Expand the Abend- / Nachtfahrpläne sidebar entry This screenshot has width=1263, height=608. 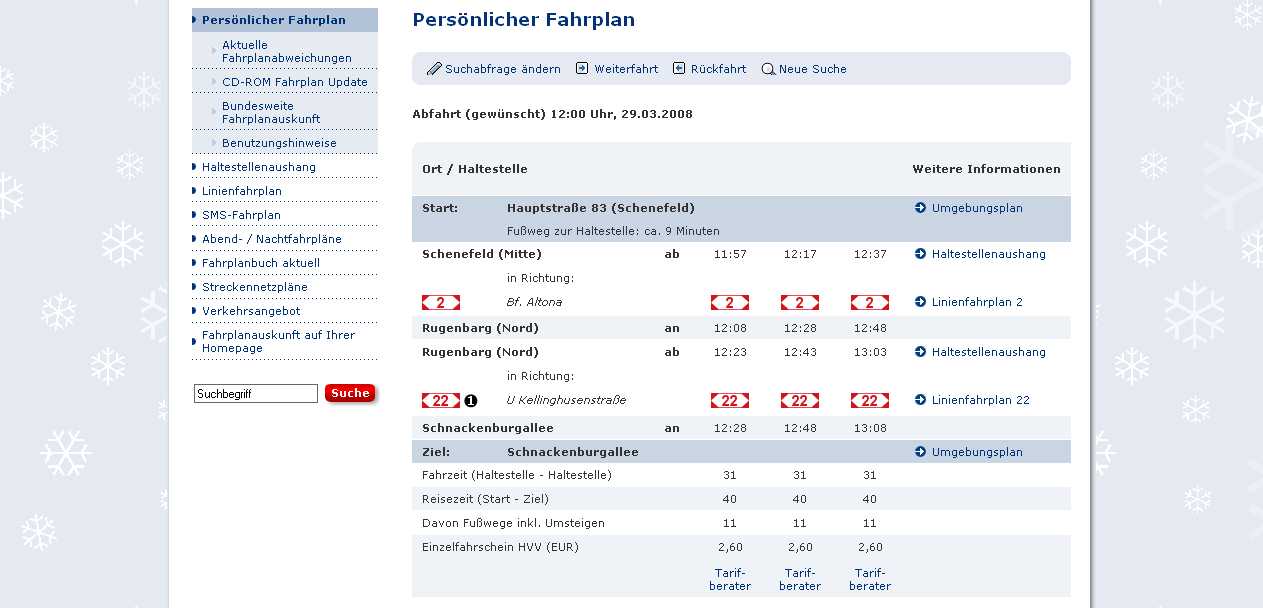[271, 239]
